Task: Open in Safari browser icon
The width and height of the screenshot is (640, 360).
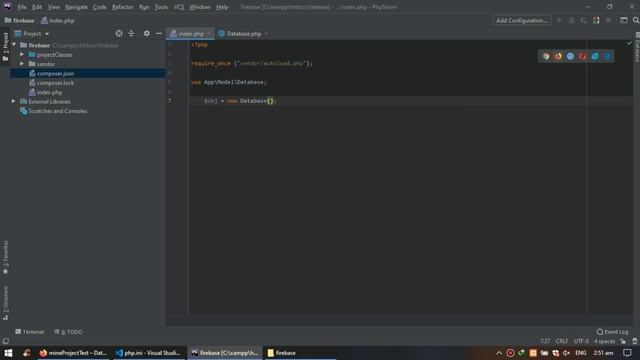Action: 570,56
